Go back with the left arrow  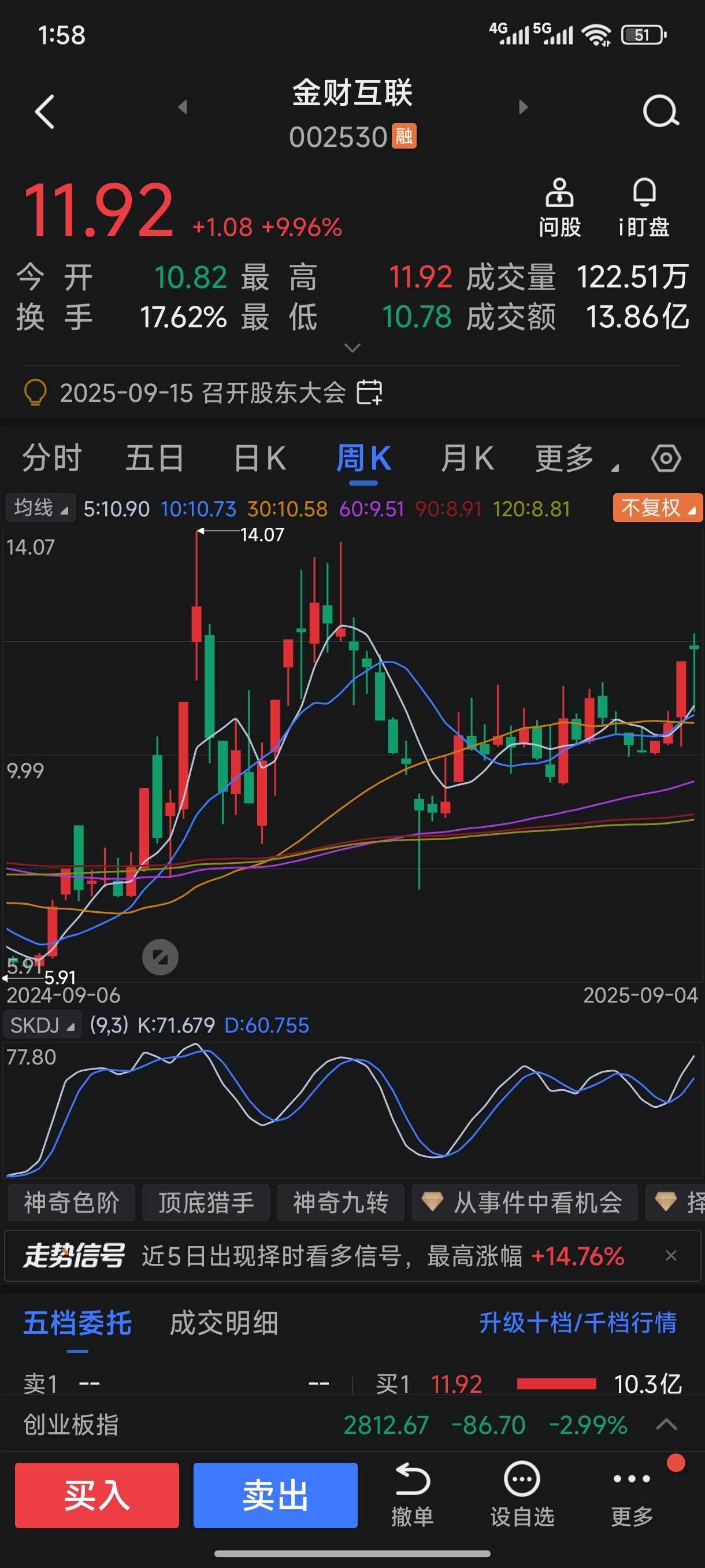pos(45,112)
